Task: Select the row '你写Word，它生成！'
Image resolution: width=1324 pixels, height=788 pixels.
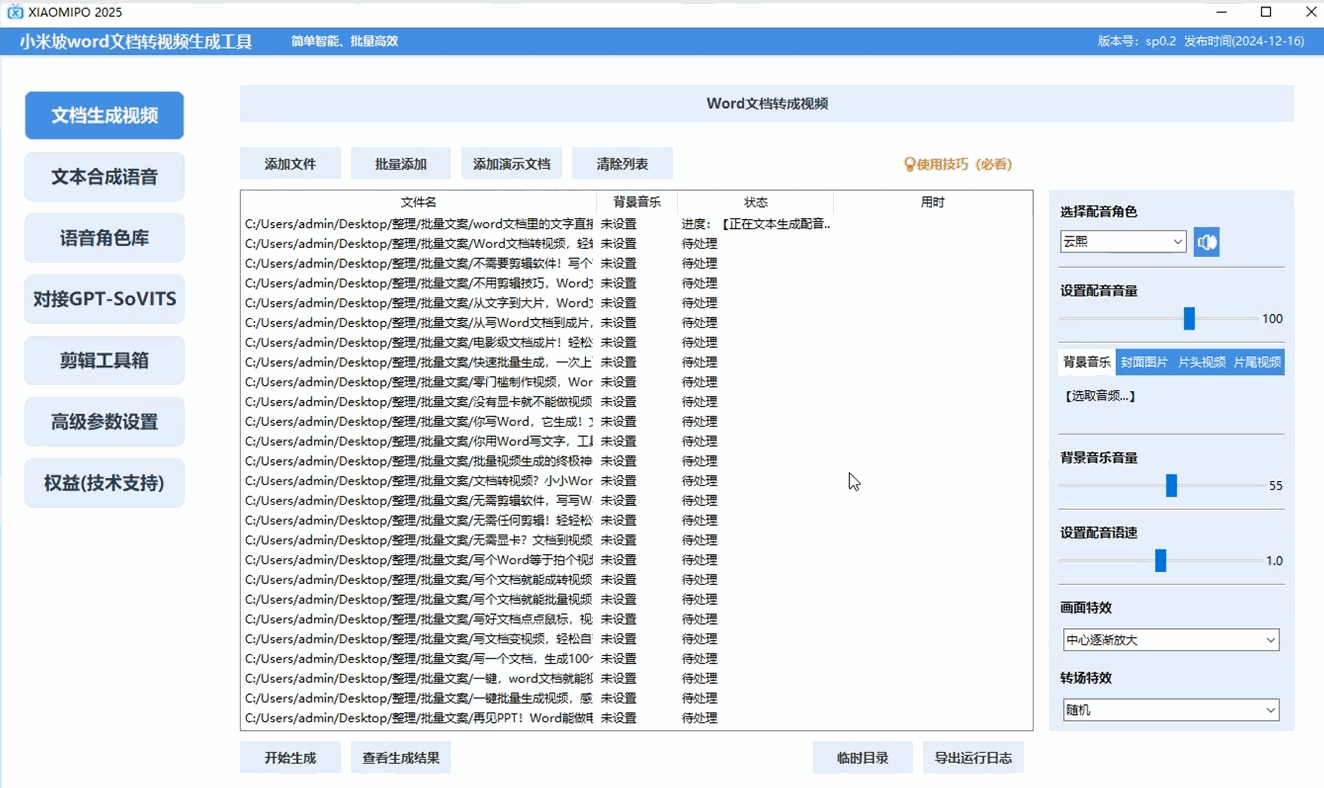Action: 636,422
